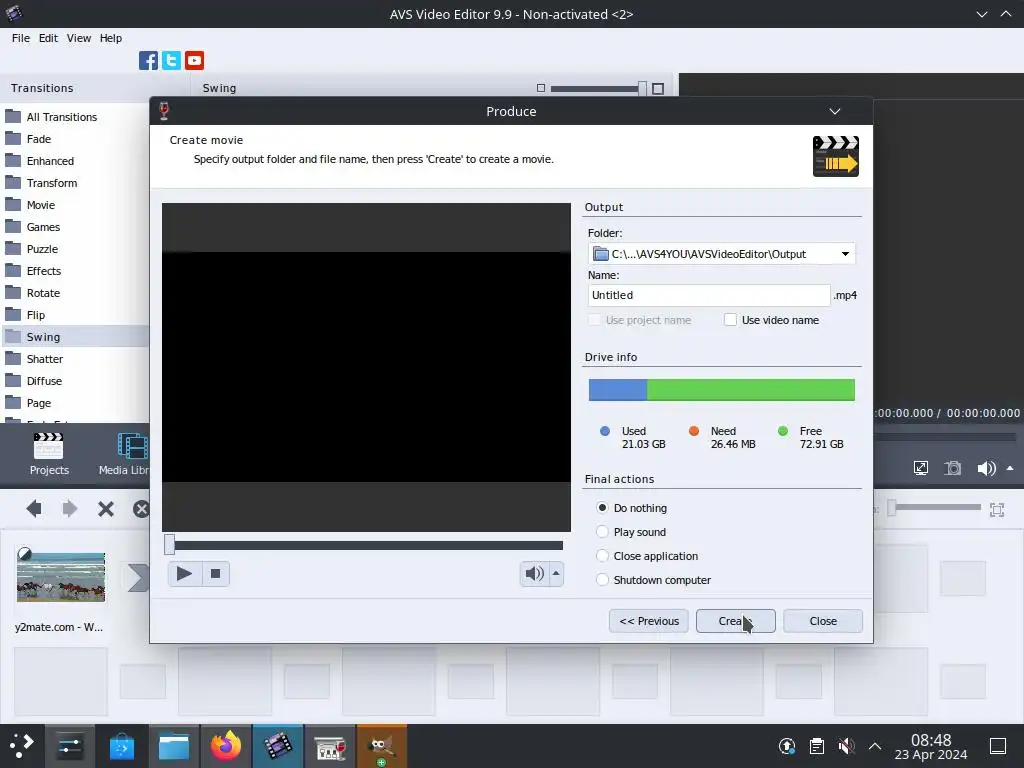Viewport: 1024px width, 768px height.
Task: Select the y2mate.com video clip thumbnail
Action: click(61, 577)
